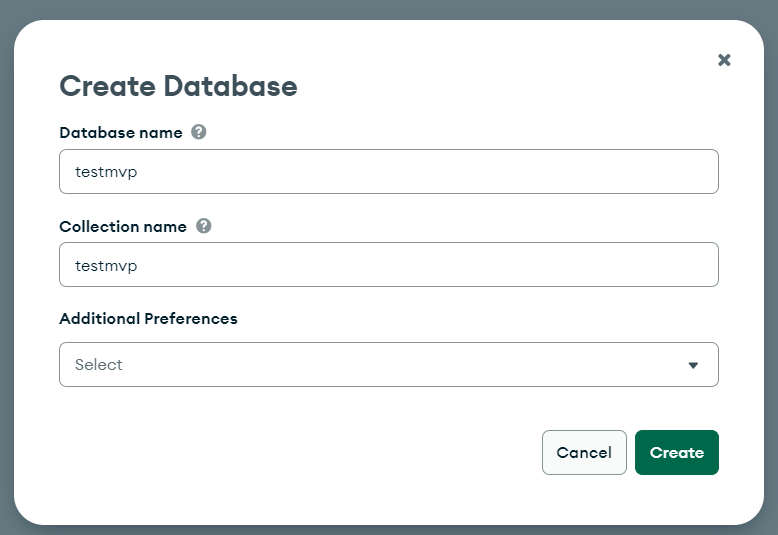This screenshot has width=778, height=535.
Task: Click the Database name label text
Action: 121,132
